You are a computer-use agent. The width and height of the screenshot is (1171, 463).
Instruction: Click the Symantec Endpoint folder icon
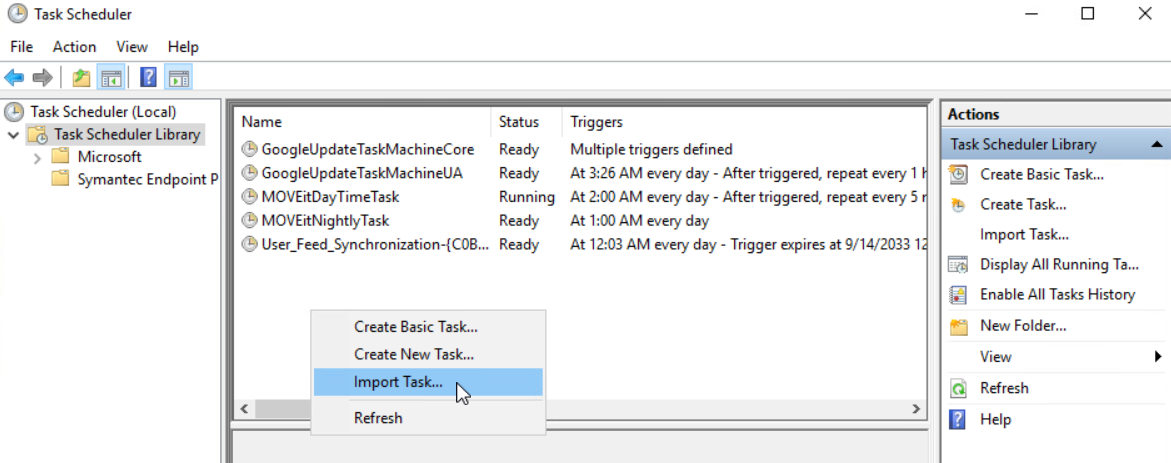(60, 179)
